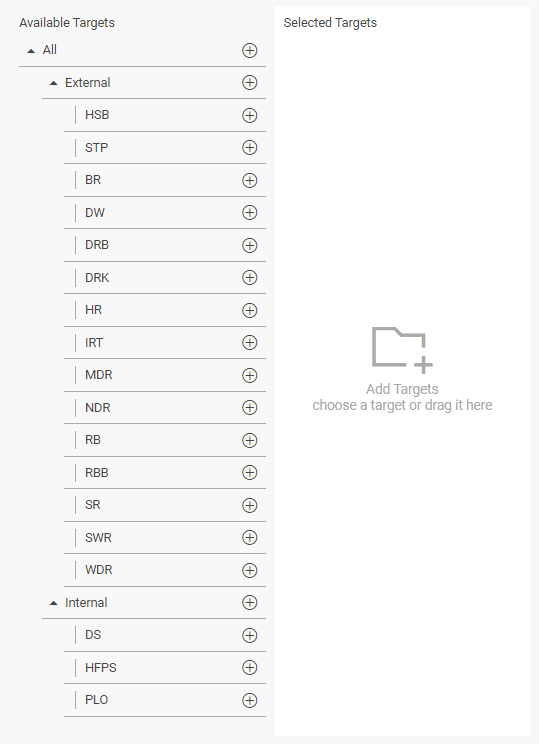The height and width of the screenshot is (744, 539).
Task: Add HFPS target with plus icon
Action: point(250,668)
